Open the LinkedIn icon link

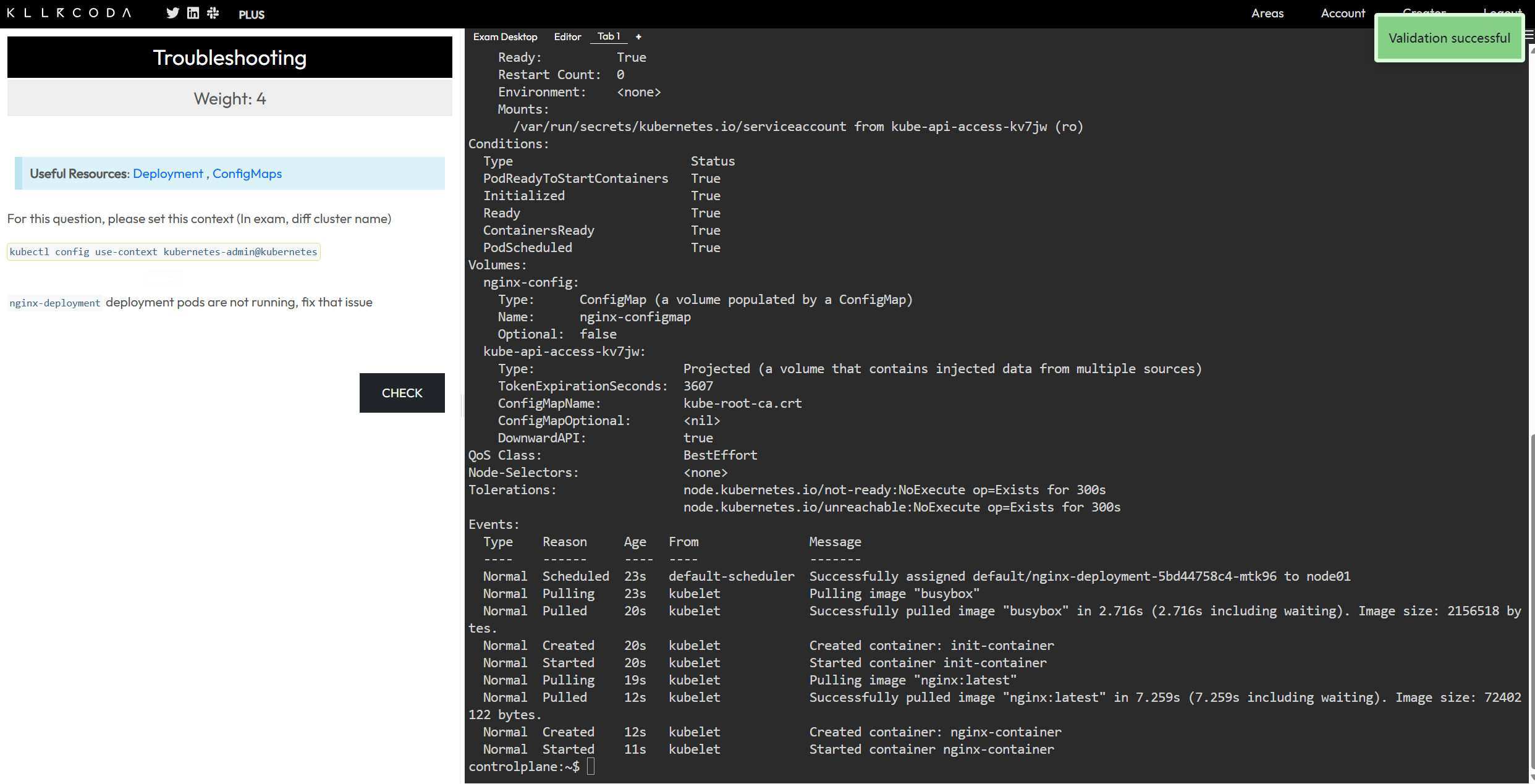pos(193,13)
